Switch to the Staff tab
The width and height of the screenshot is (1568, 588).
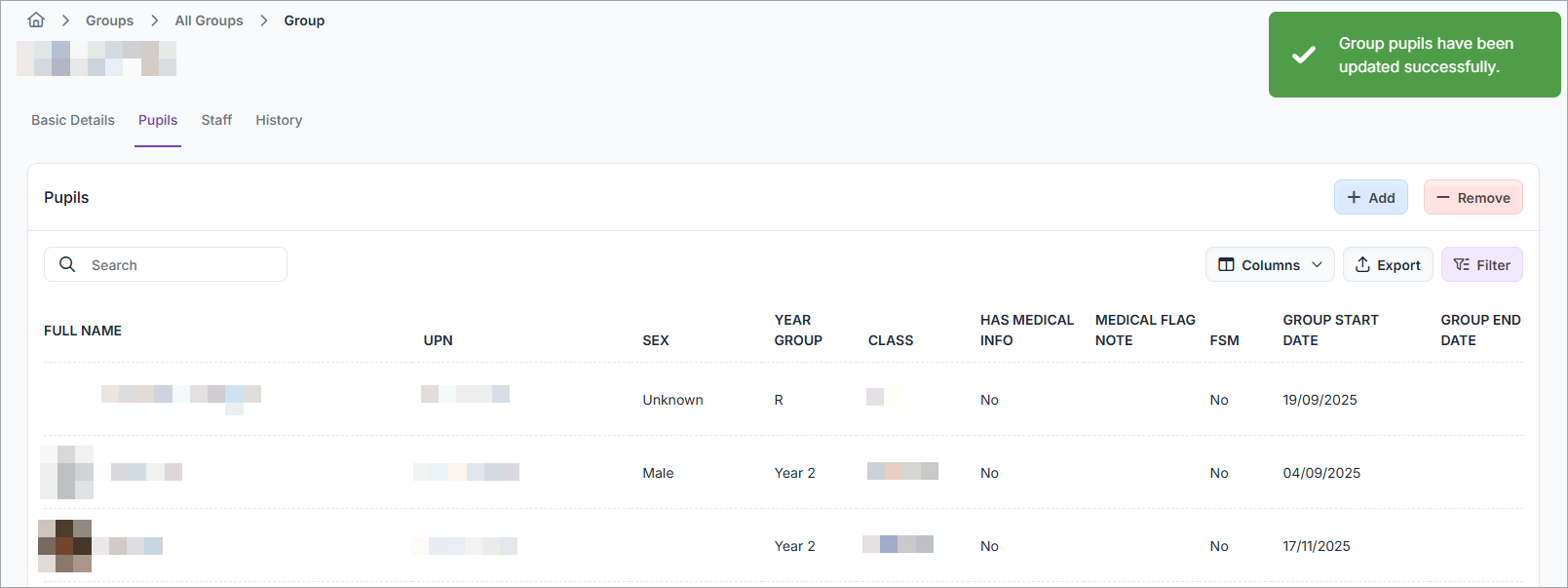click(x=216, y=120)
